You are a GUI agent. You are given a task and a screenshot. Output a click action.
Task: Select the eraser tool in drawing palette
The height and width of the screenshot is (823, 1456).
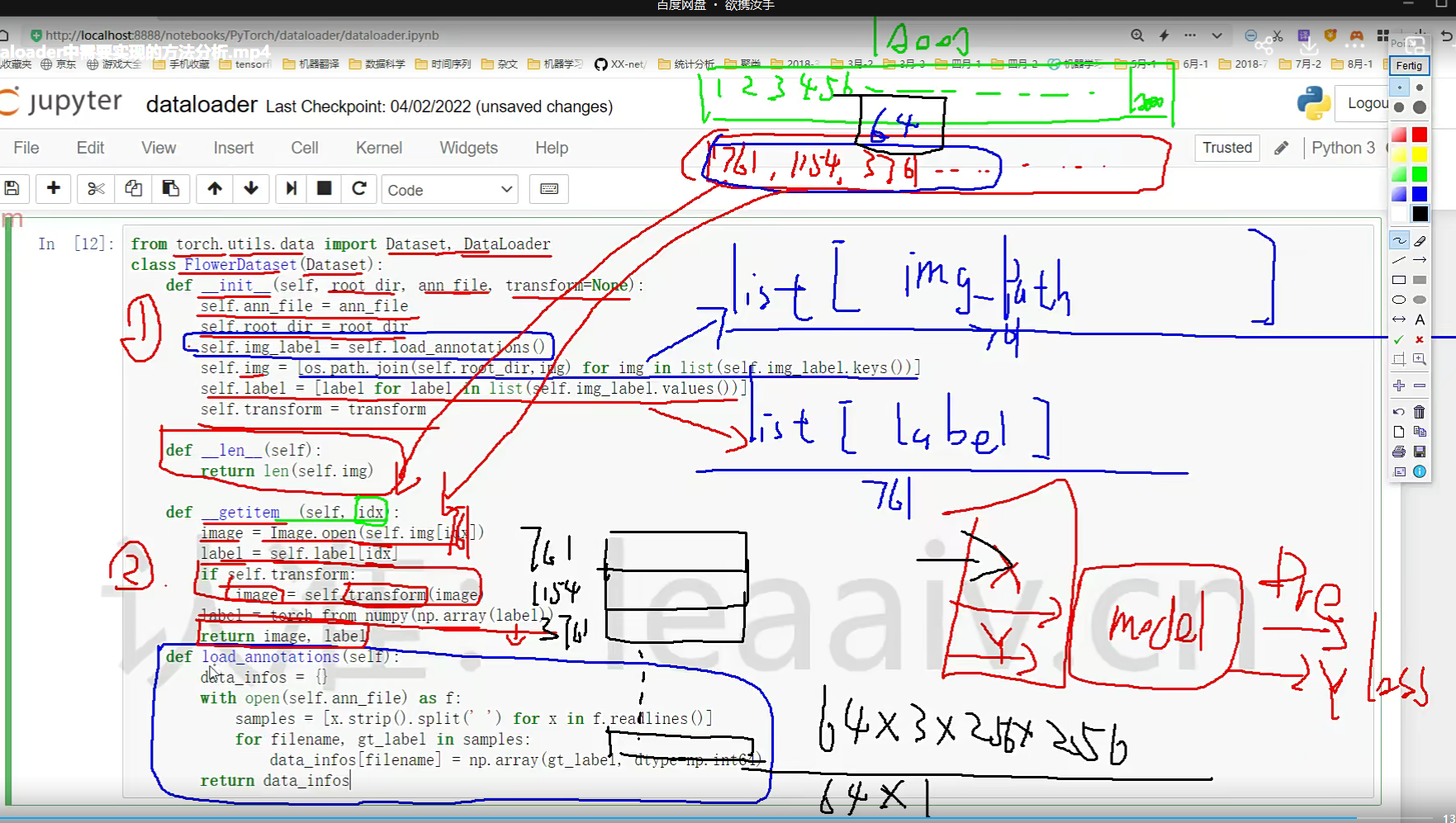(x=1420, y=241)
